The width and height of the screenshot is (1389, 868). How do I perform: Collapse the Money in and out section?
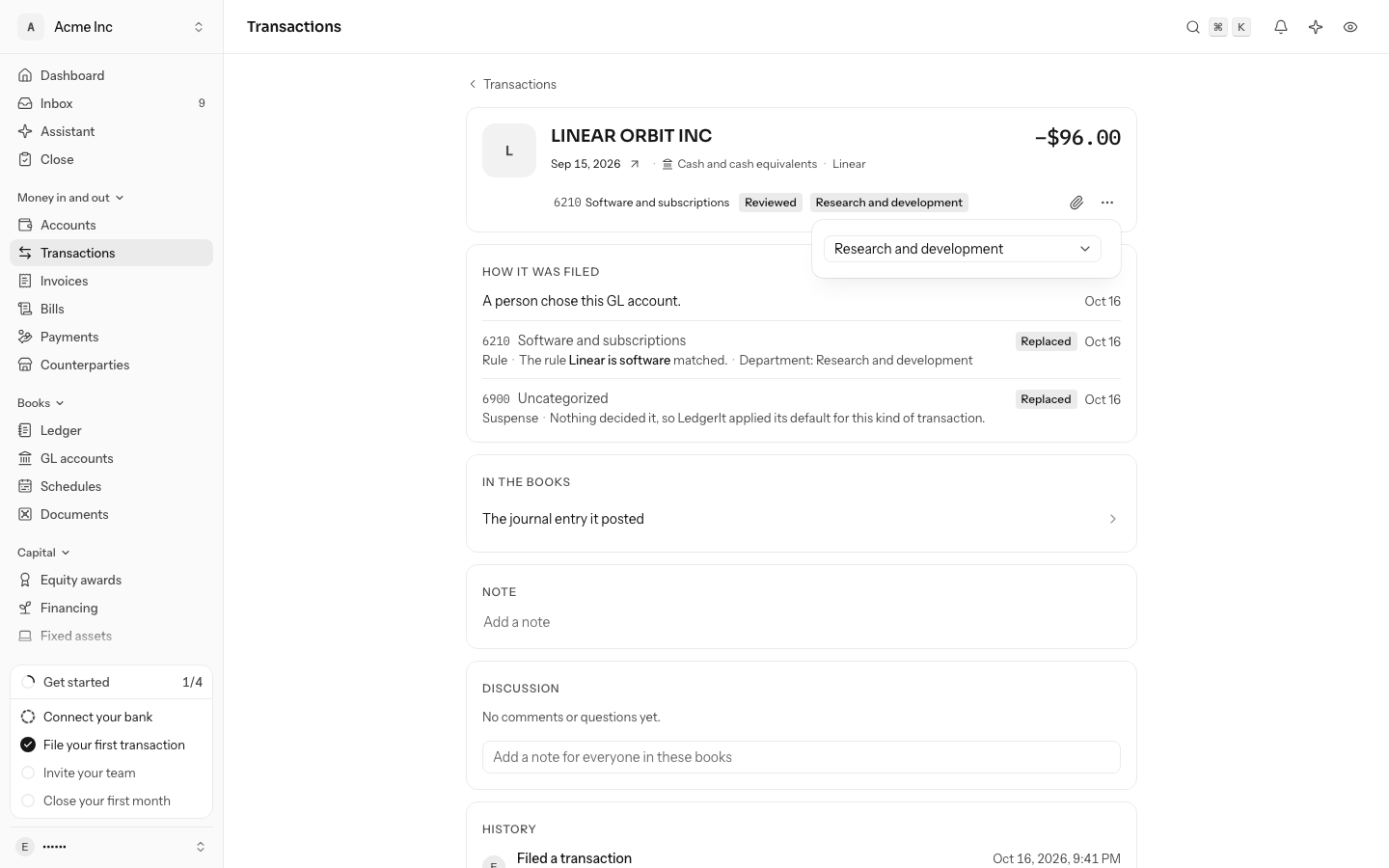click(x=70, y=198)
